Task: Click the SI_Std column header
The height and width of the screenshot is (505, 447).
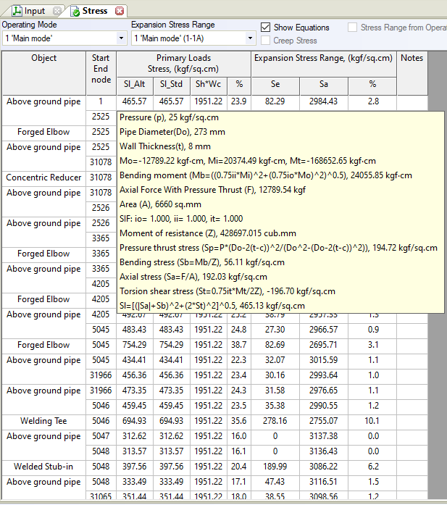Action: point(171,86)
